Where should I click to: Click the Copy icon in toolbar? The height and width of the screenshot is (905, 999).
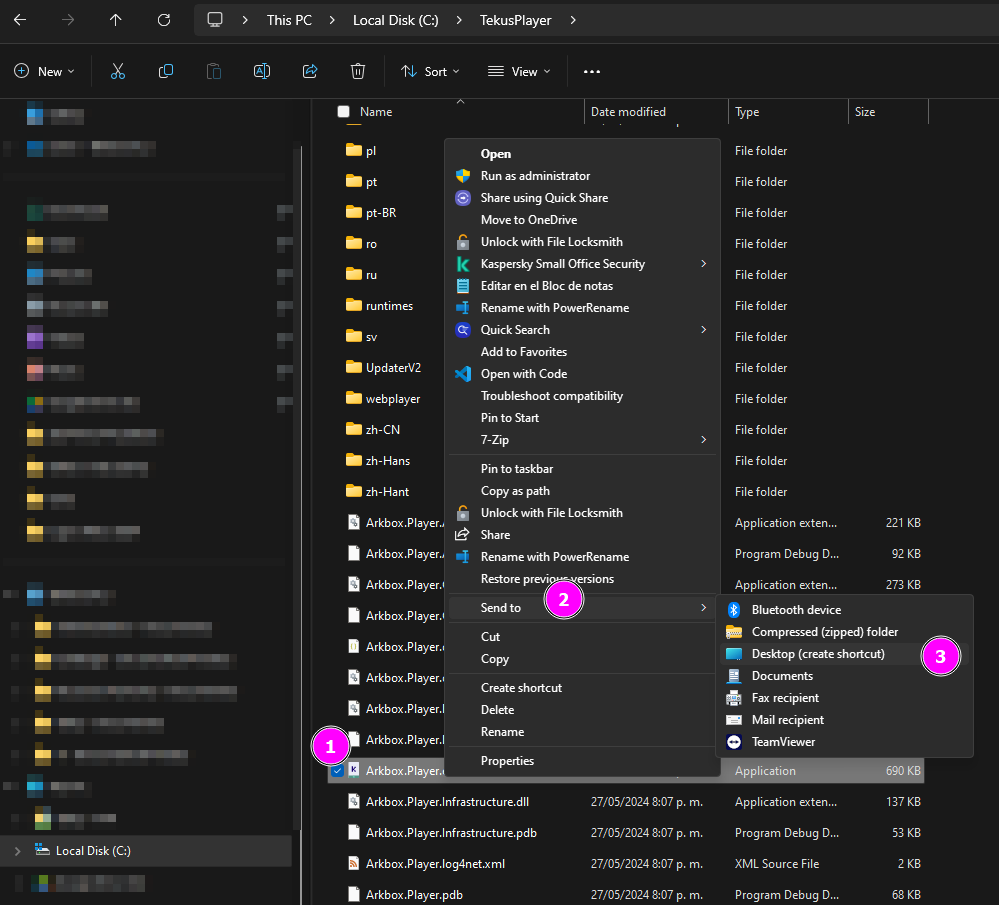point(166,71)
